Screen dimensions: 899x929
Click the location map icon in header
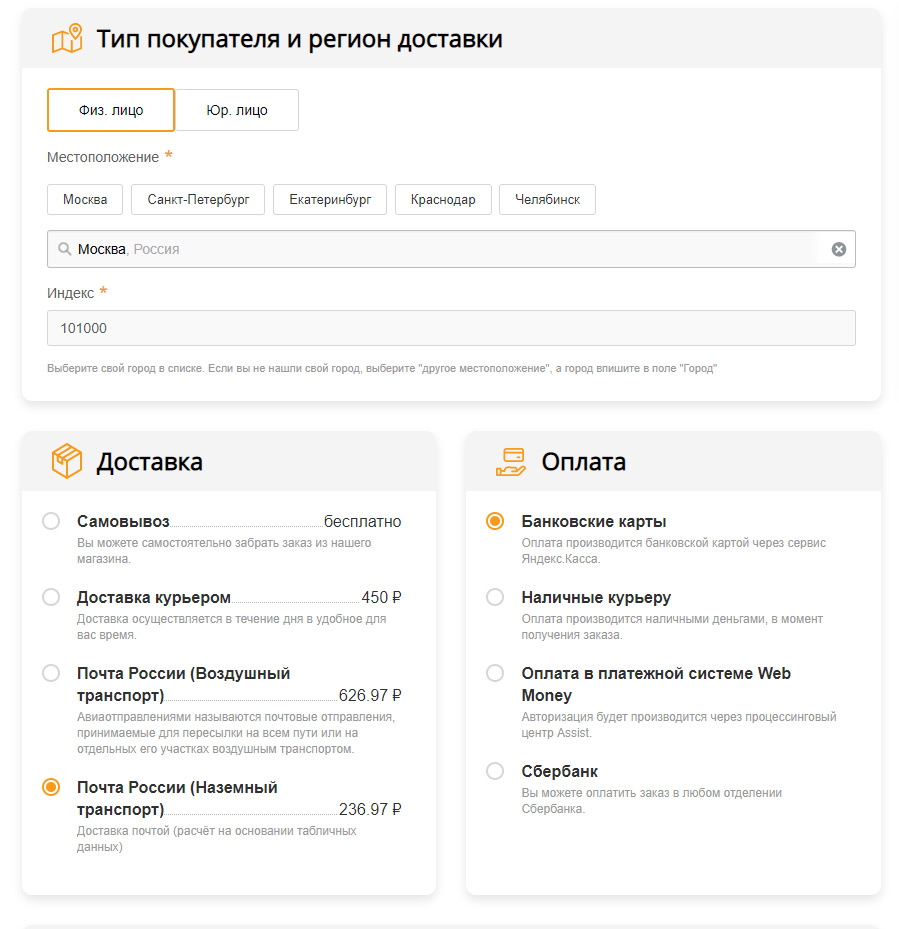pyautogui.click(x=66, y=38)
